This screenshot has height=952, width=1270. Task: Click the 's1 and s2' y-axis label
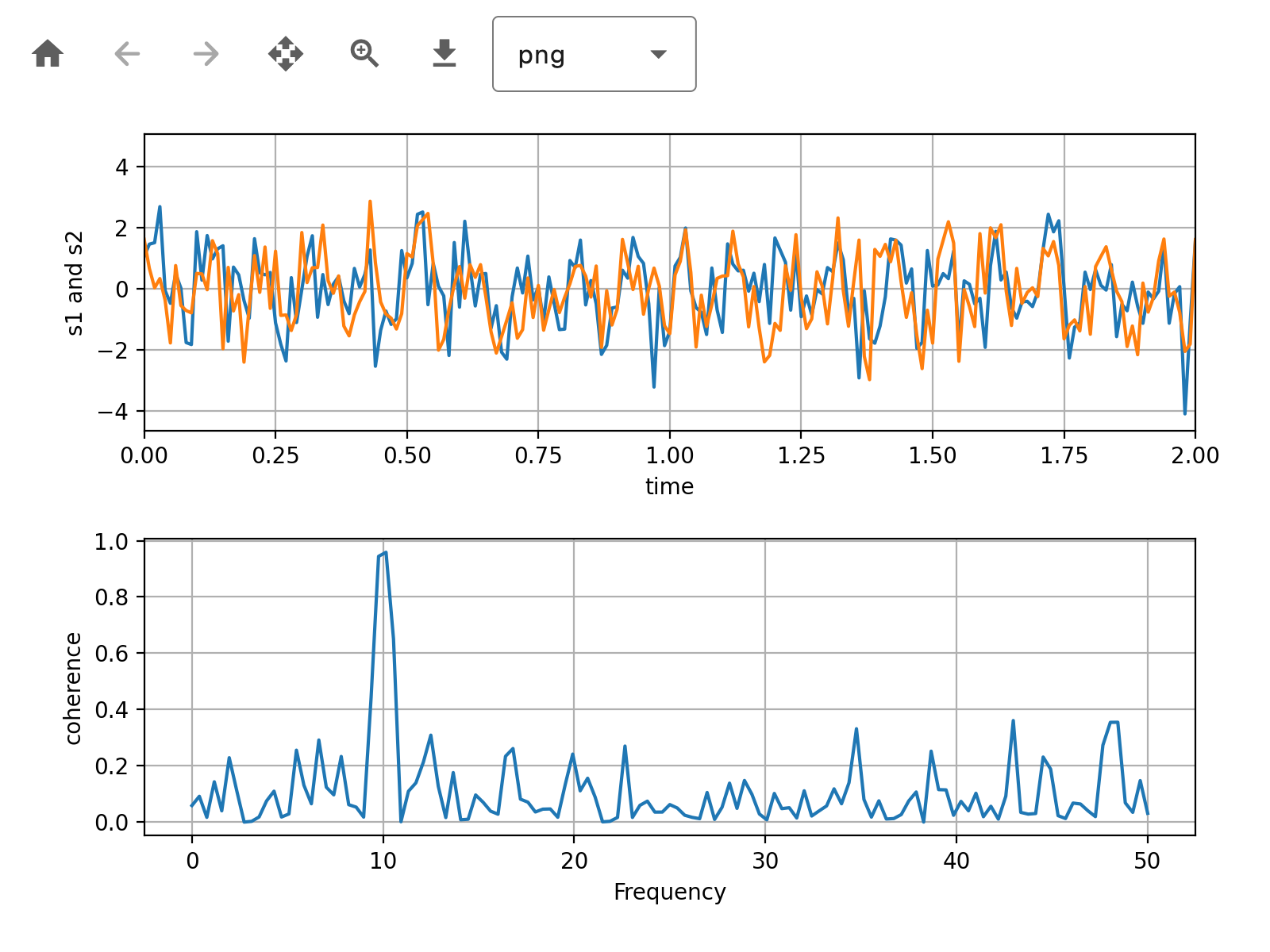tap(75, 282)
